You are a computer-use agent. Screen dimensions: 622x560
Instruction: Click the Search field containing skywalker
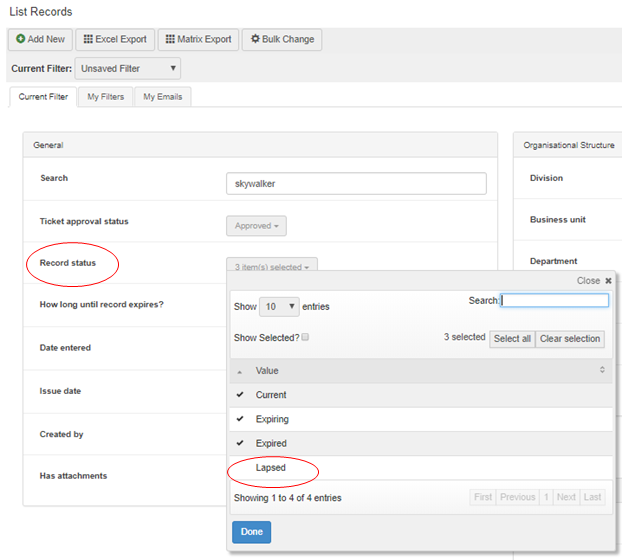tap(356, 184)
